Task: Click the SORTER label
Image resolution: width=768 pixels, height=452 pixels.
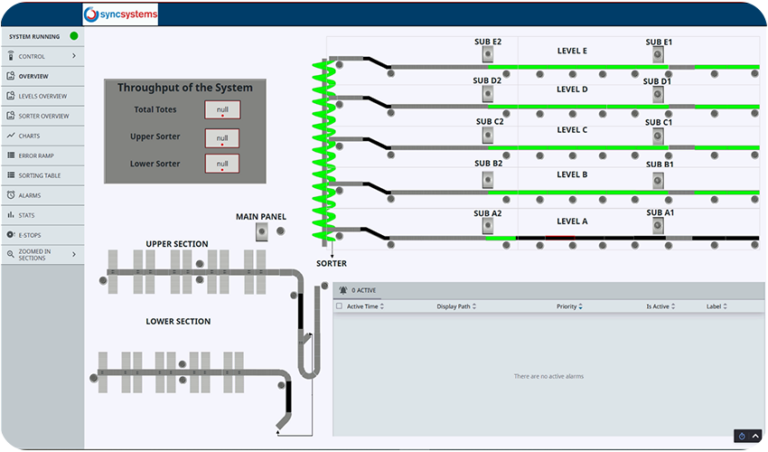Action: [331, 263]
